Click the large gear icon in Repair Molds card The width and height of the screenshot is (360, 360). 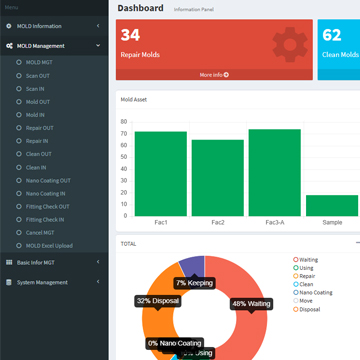(290, 44)
